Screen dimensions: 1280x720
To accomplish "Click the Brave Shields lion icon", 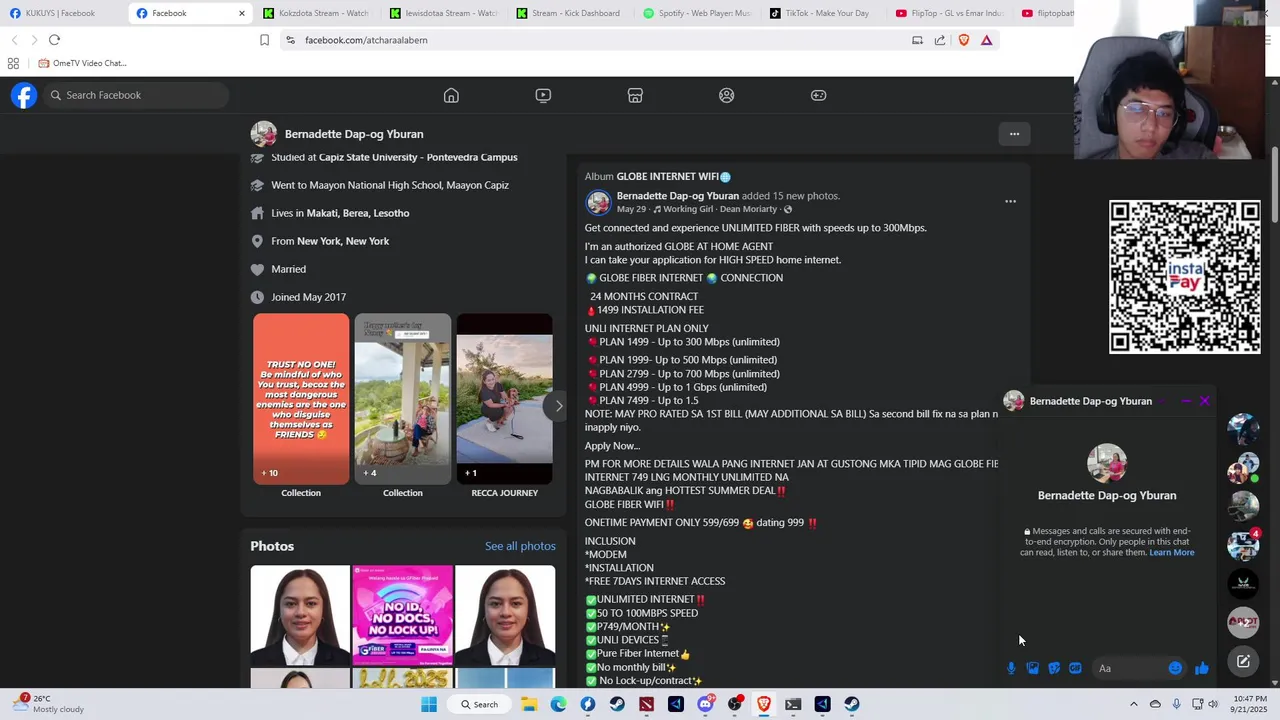I will pos(964,40).
